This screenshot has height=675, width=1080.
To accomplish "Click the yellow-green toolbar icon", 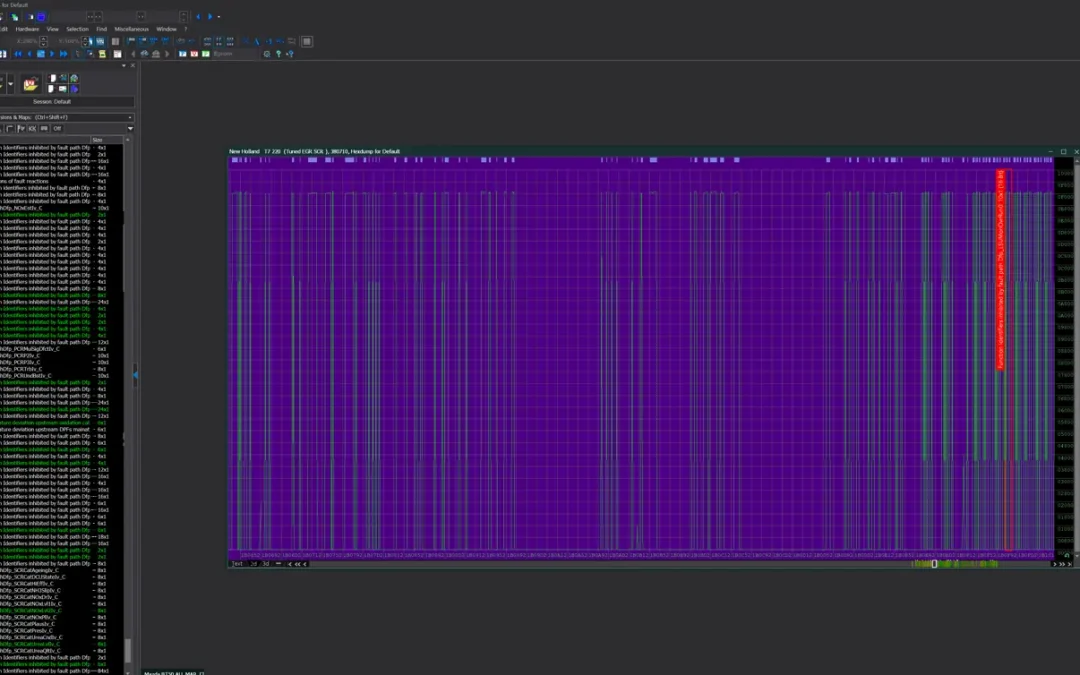I will click(102, 54).
